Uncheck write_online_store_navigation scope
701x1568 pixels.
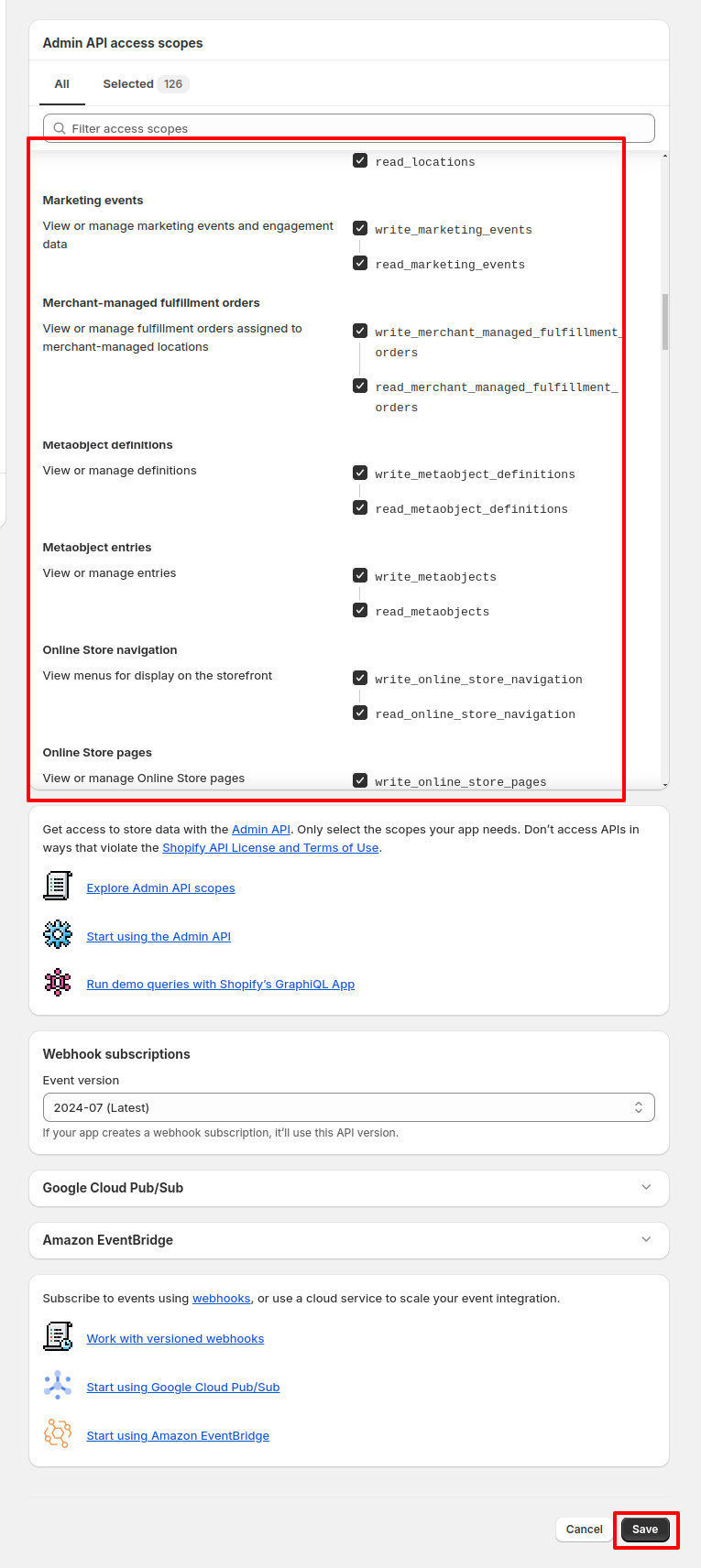coord(360,678)
